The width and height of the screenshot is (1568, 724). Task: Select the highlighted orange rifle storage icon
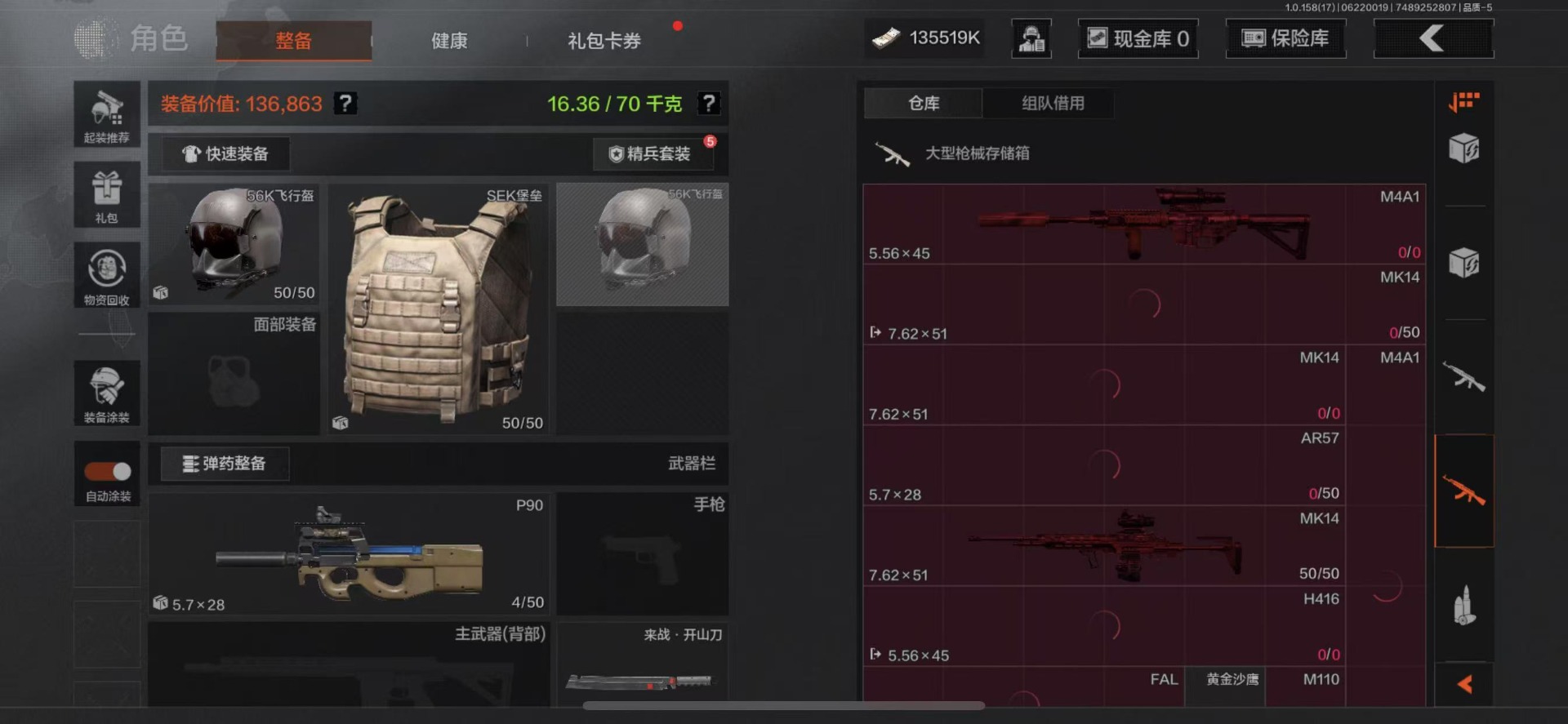pos(1464,491)
